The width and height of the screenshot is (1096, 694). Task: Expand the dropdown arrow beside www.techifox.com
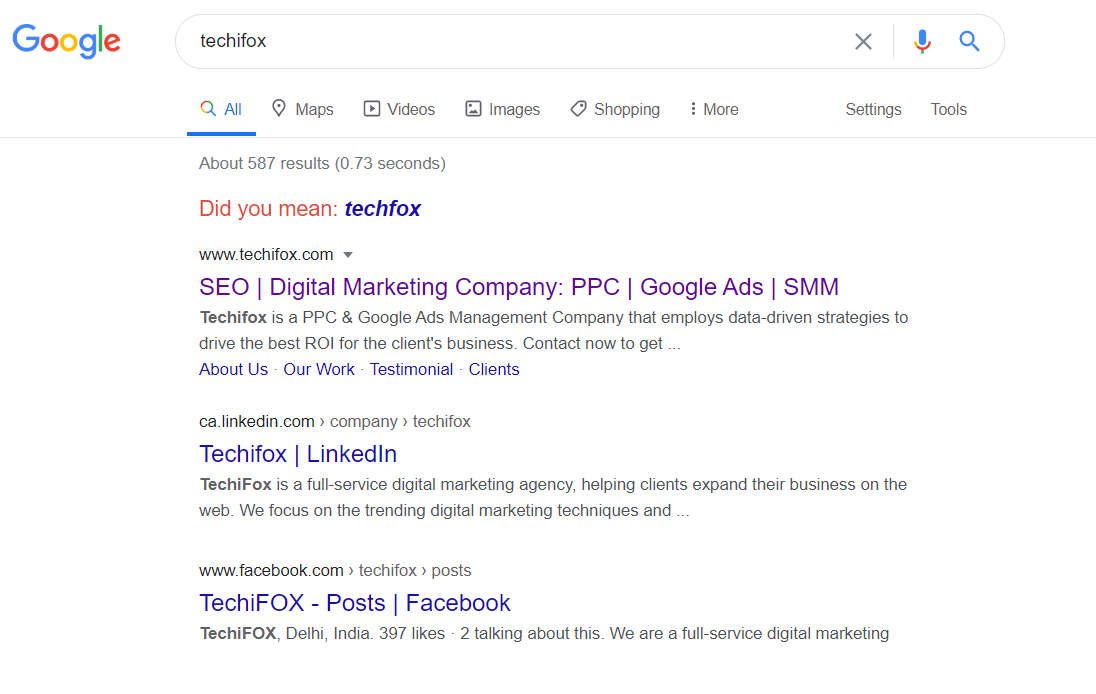point(348,255)
